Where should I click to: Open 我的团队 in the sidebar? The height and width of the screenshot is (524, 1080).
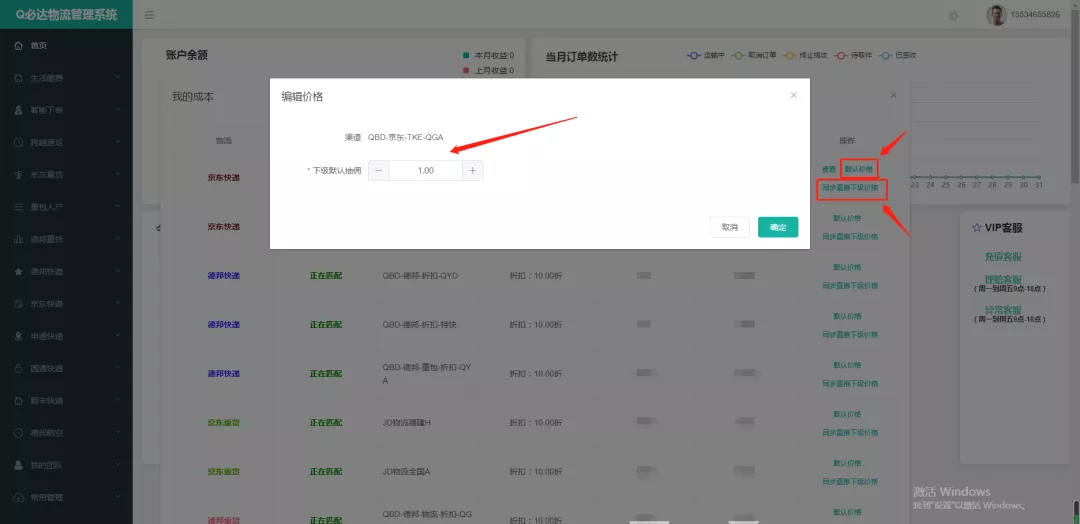[66, 465]
